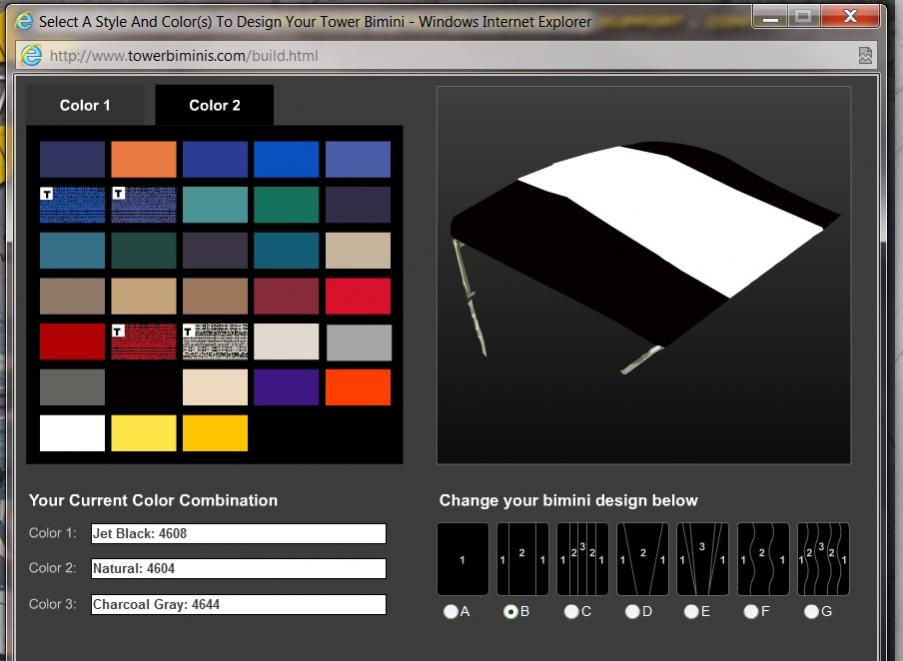The height and width of the screenshot is (661, 903).
Task: Select the design A single-panel thumbnail
Action: tap(462, 559)
